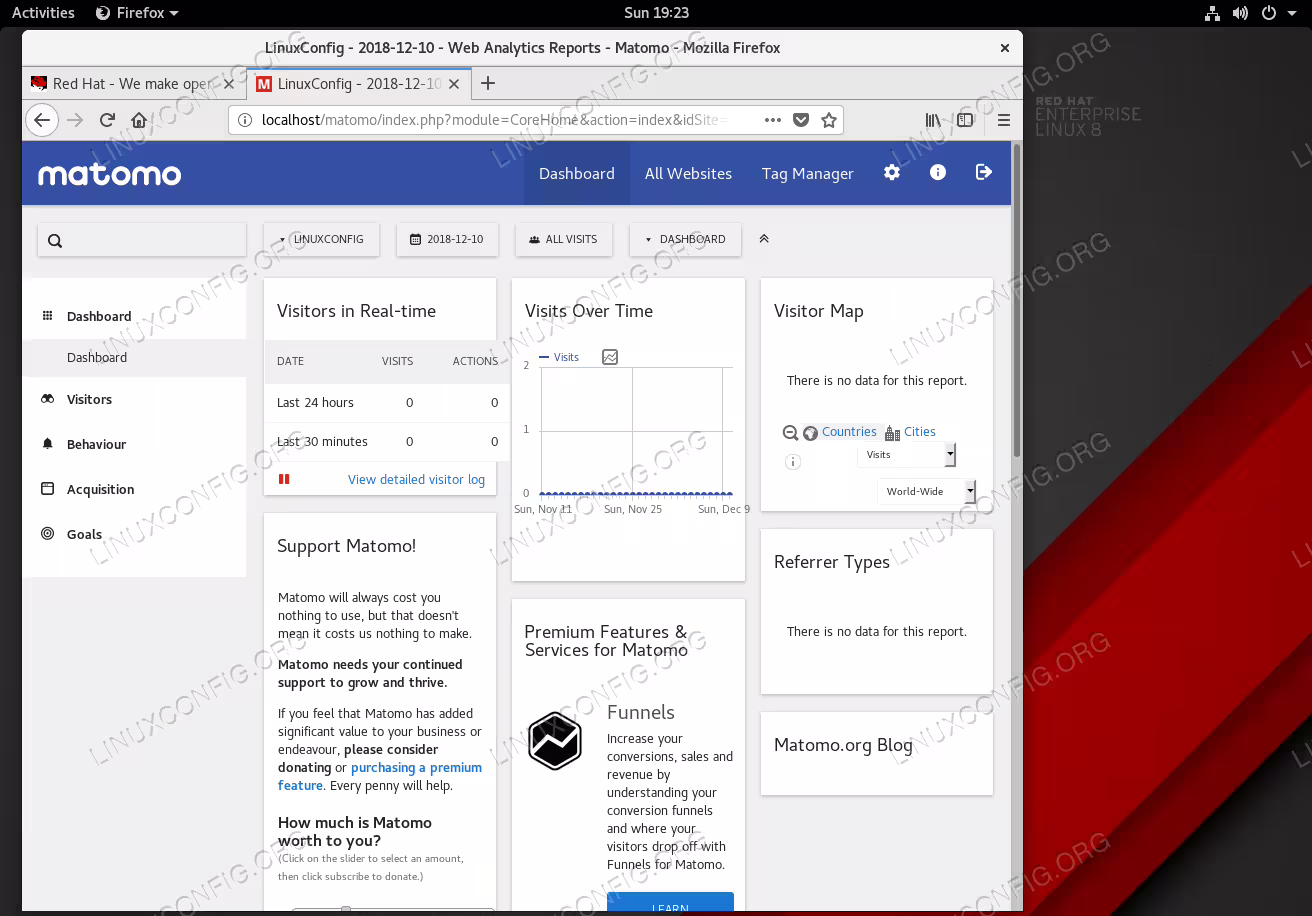
Task: Open the Firefox application menu in top bar
Action: [137, 13]
